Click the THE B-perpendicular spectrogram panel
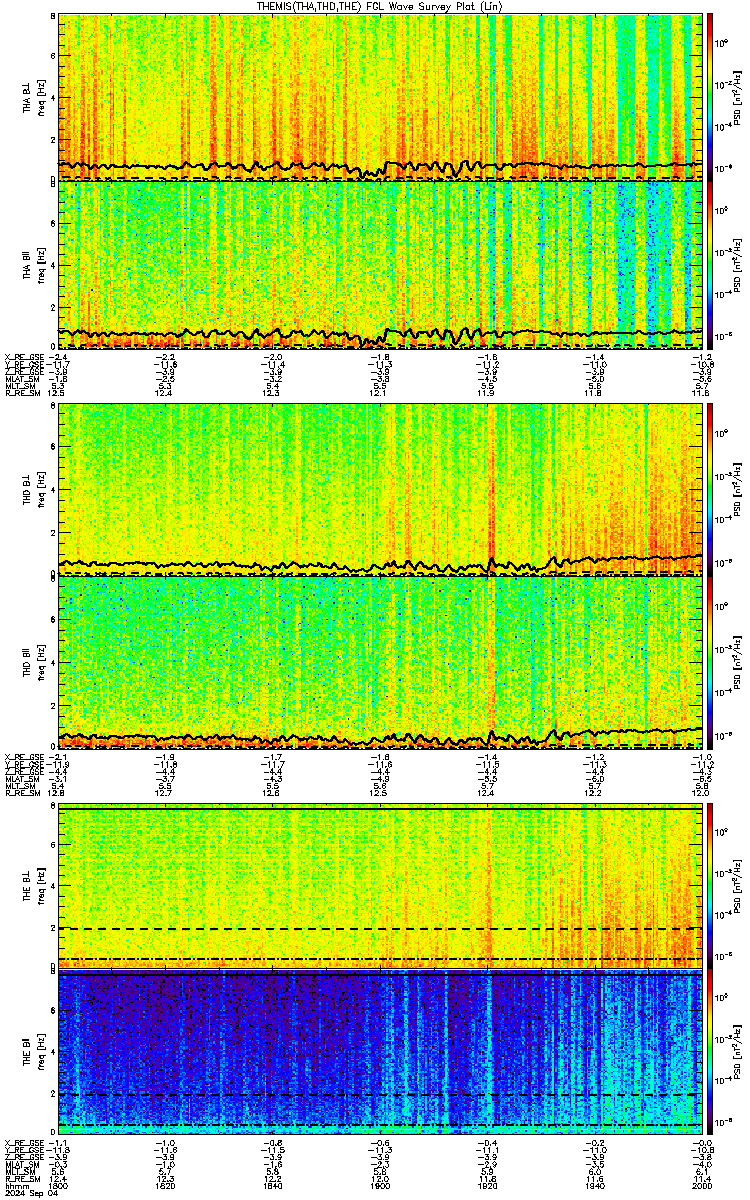750x1200 pixels. tap(380, 886)
